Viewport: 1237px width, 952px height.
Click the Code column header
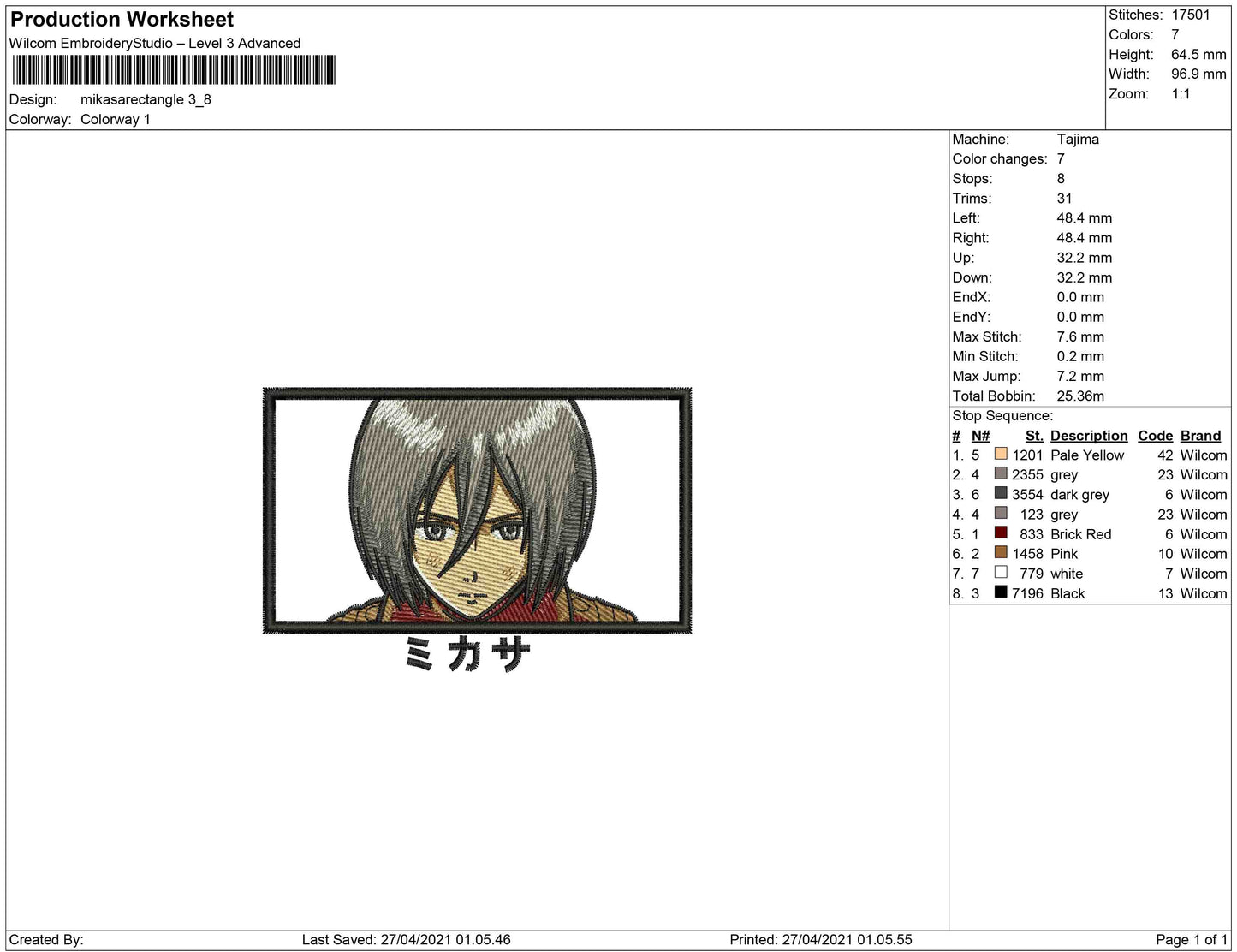coord(1155,436)
